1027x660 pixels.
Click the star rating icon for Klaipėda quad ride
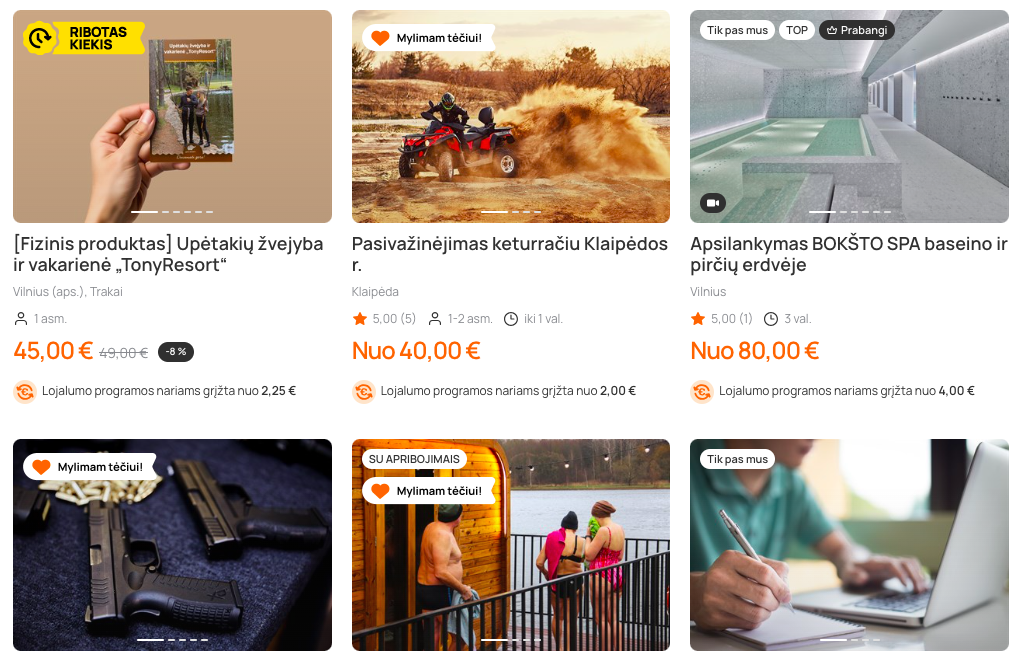(x=360, y=319)
